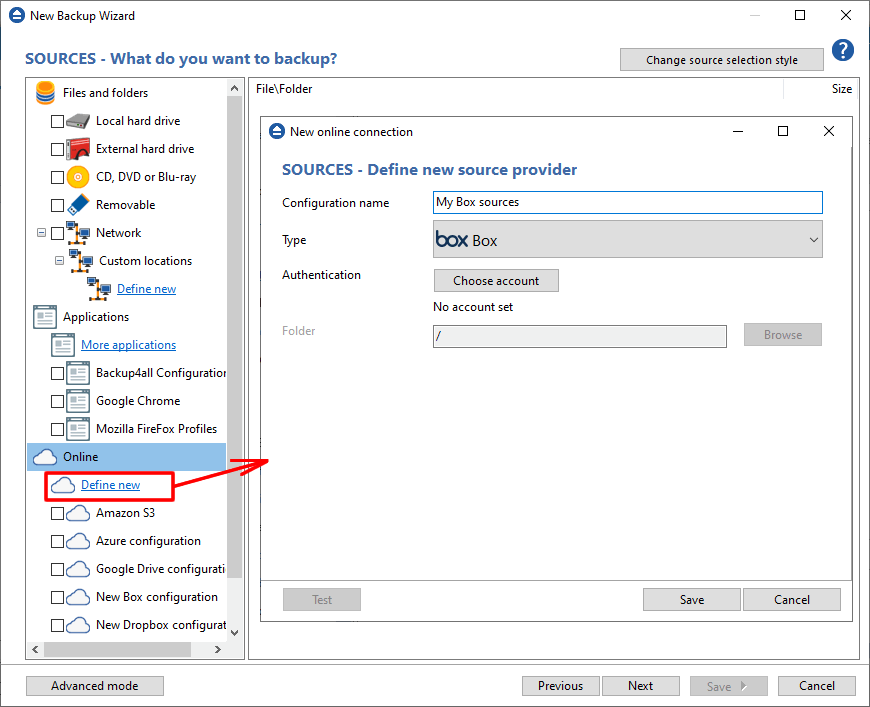Image resolution: width=870 pixels, height=707 pixels.
Task: Open the help question mark icon
Action: click(x=842, y=50)
